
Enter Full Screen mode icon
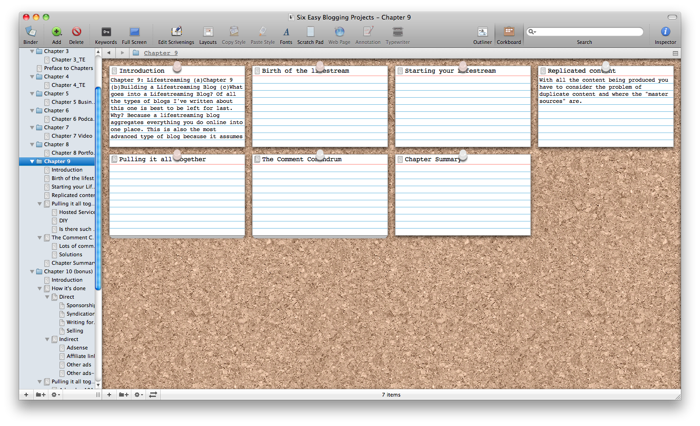[x=134, y=32]
